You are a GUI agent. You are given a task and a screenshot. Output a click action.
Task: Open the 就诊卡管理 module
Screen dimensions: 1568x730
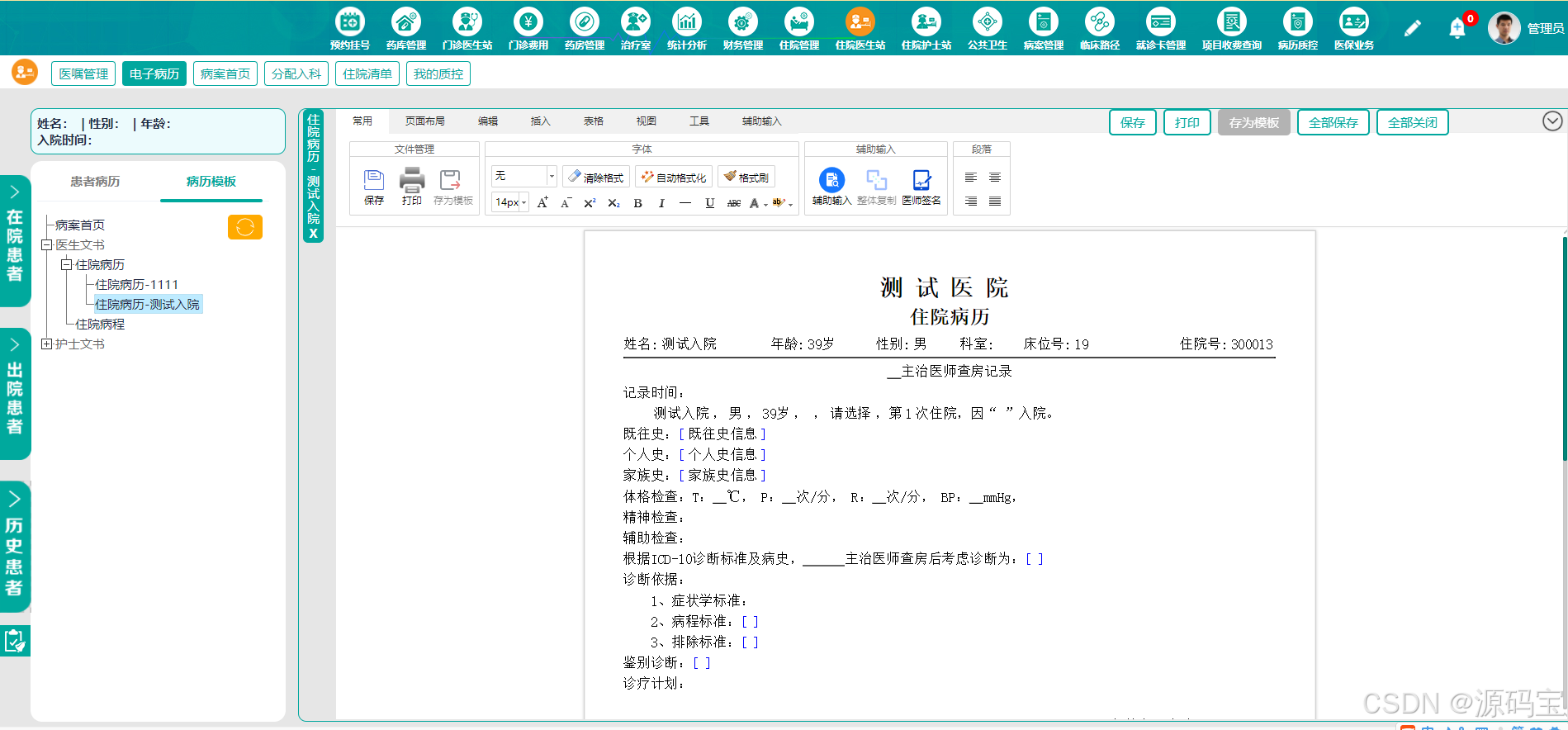click(1161, 28)
